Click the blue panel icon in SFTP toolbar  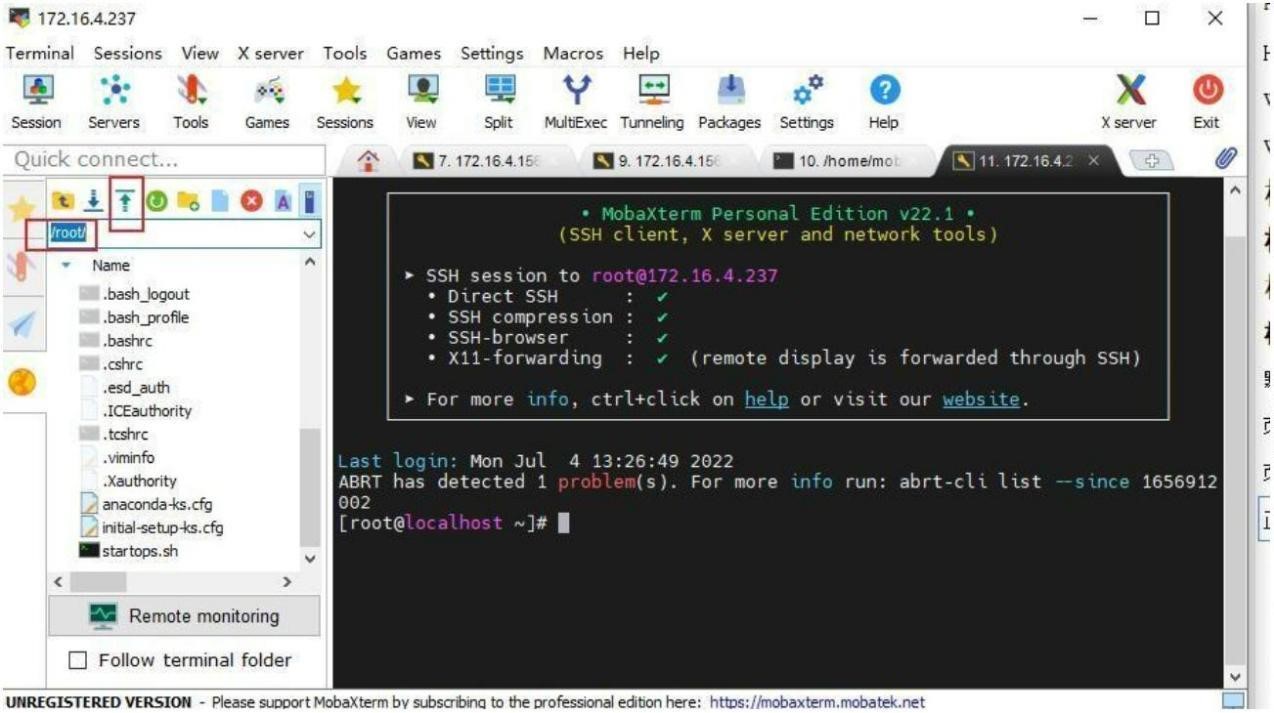[x=310, y=201]
